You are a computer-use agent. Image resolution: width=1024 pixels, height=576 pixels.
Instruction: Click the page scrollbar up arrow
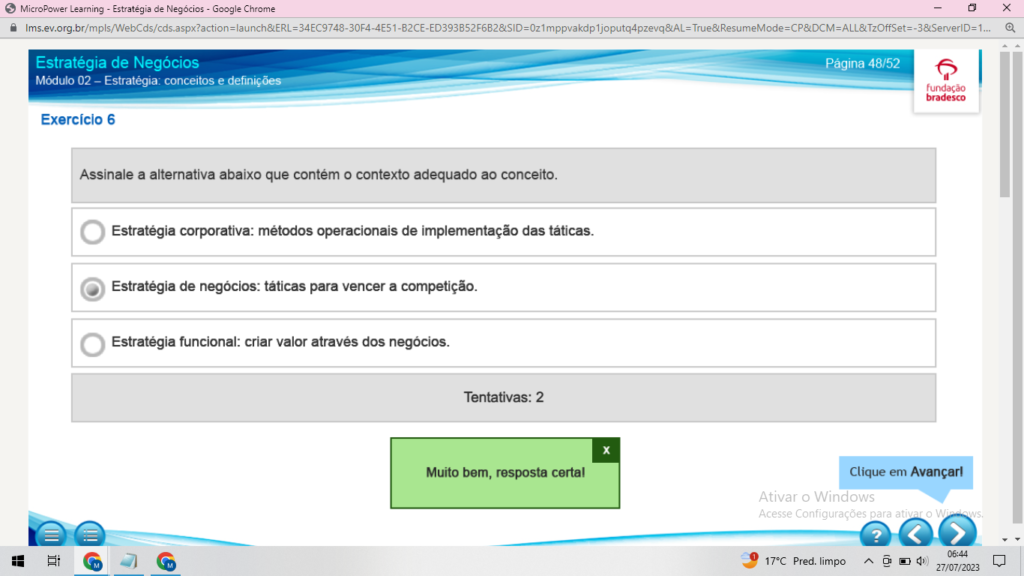[1004, 46]
